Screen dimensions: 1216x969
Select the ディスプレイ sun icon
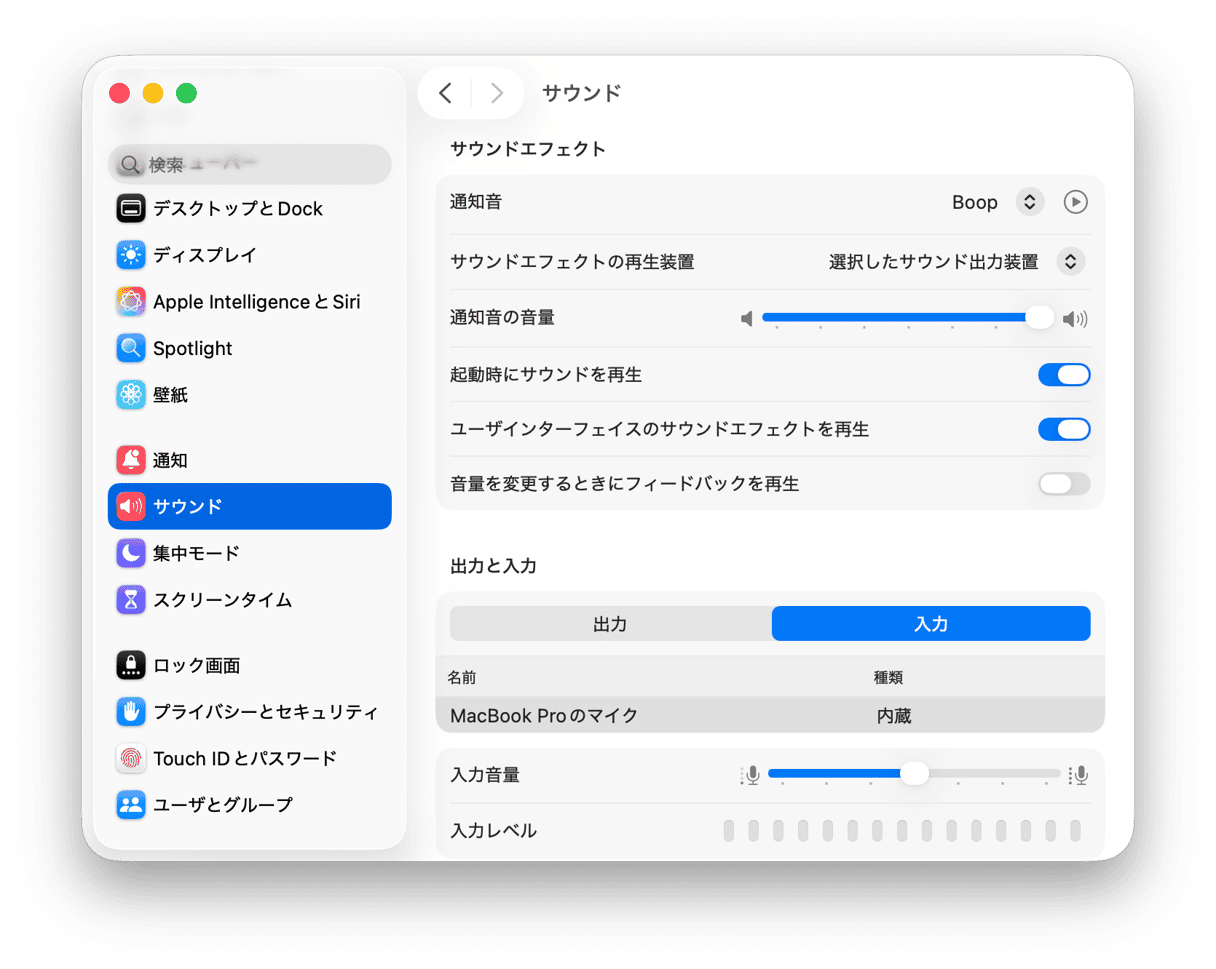131,255
